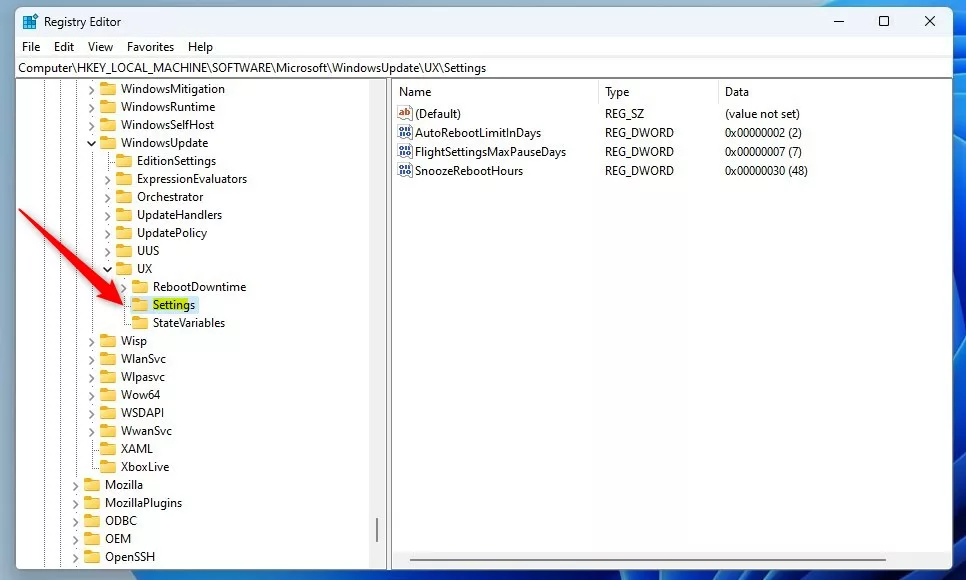Click the UpdateHandlers folder icon

point(124,214)
